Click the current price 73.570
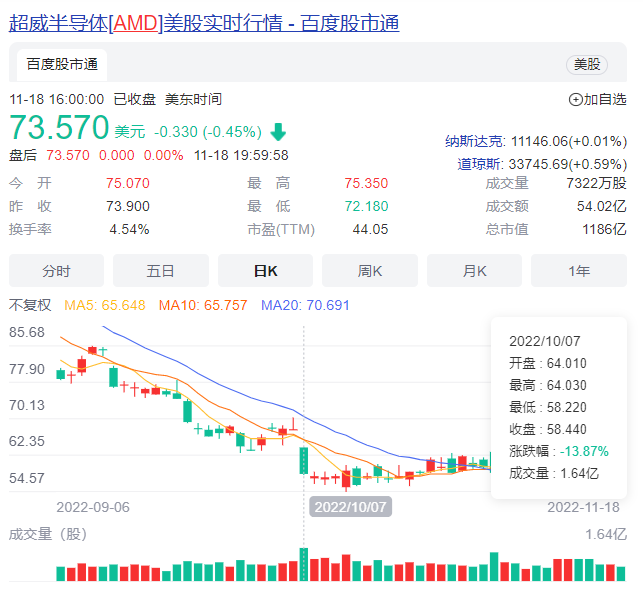 click(59, 128)
